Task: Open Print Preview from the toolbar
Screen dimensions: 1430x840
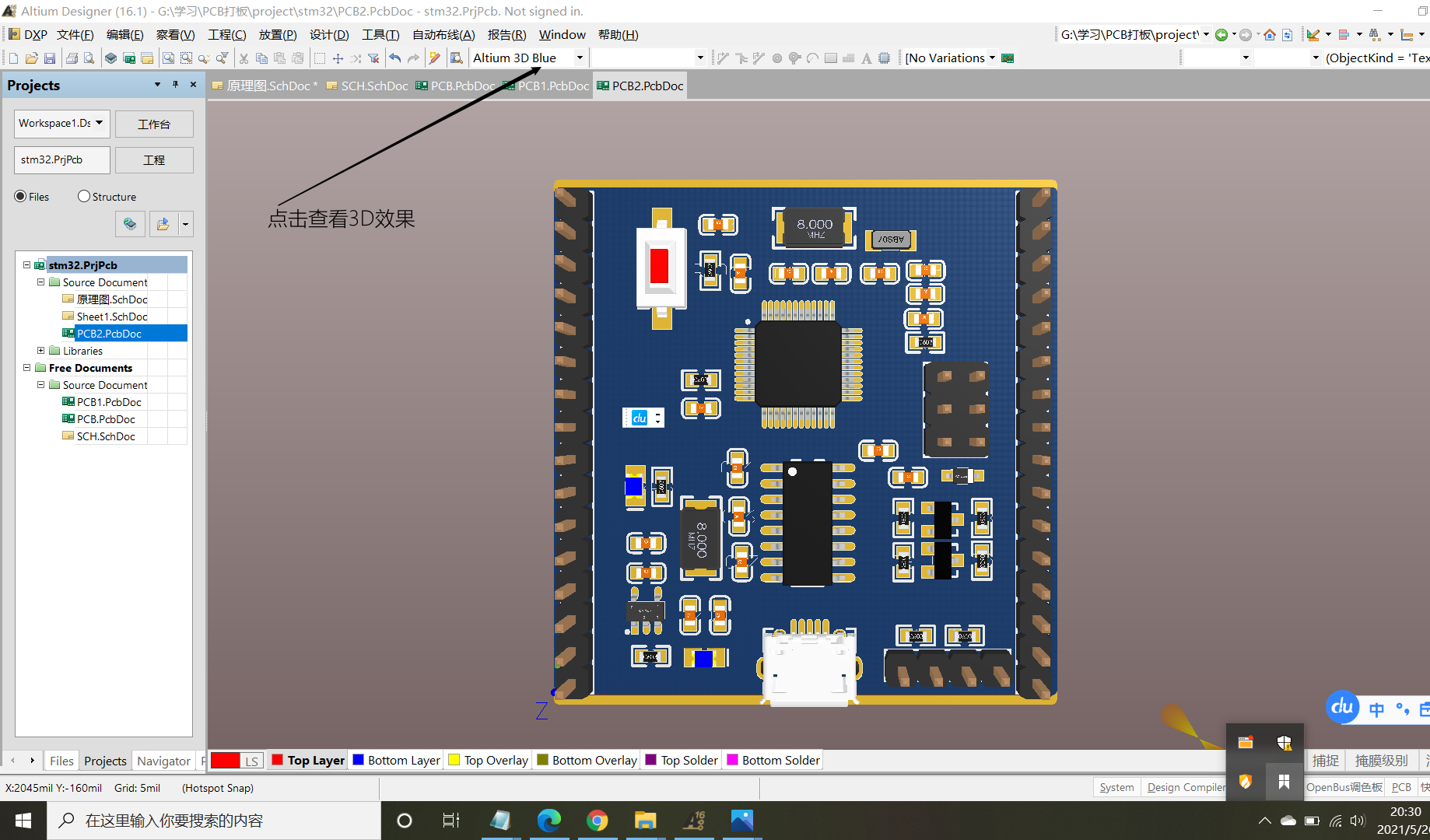Action: pos(89,58)
